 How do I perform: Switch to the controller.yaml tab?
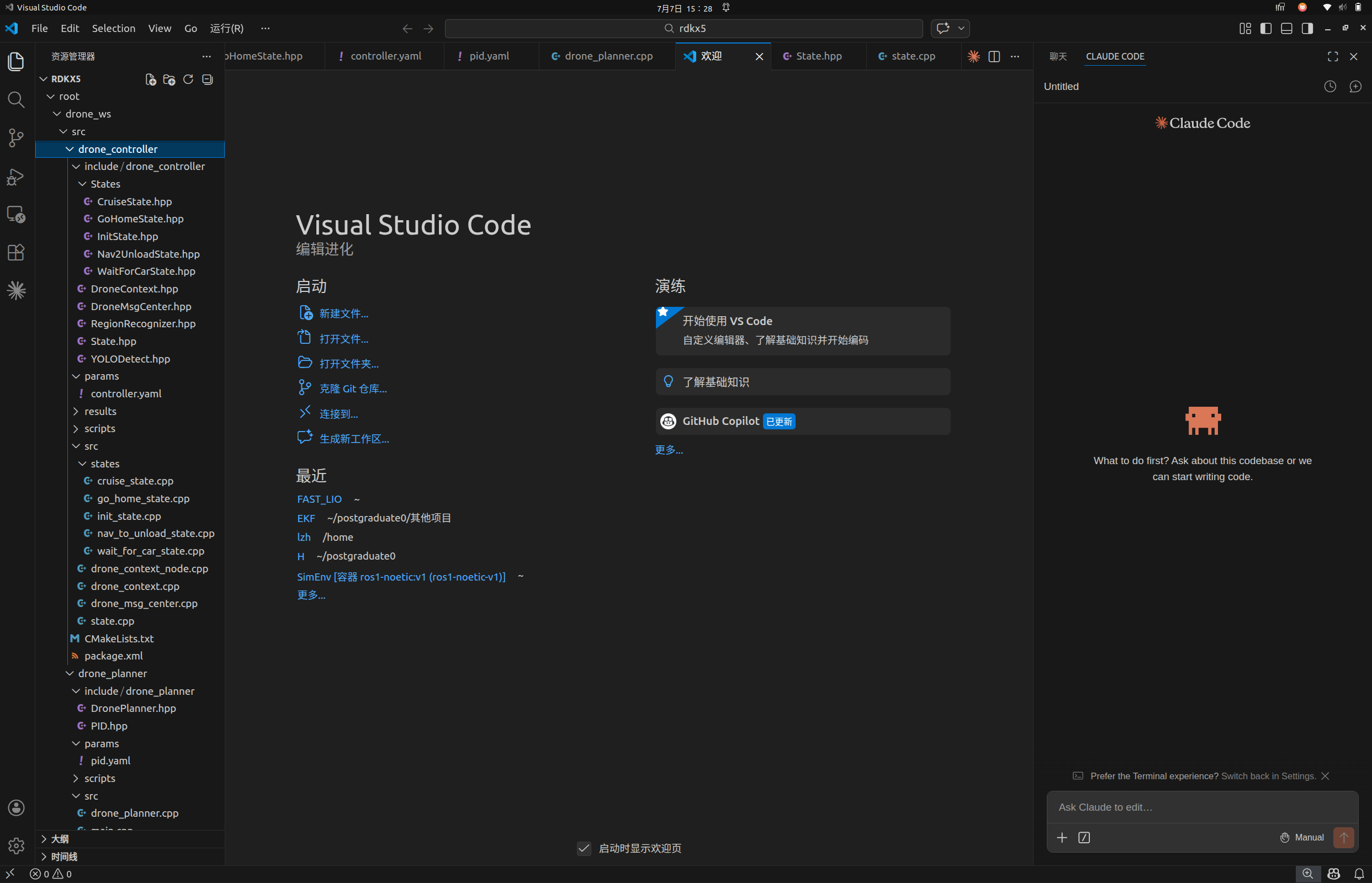pyautogui.click(x=385, y=56)
